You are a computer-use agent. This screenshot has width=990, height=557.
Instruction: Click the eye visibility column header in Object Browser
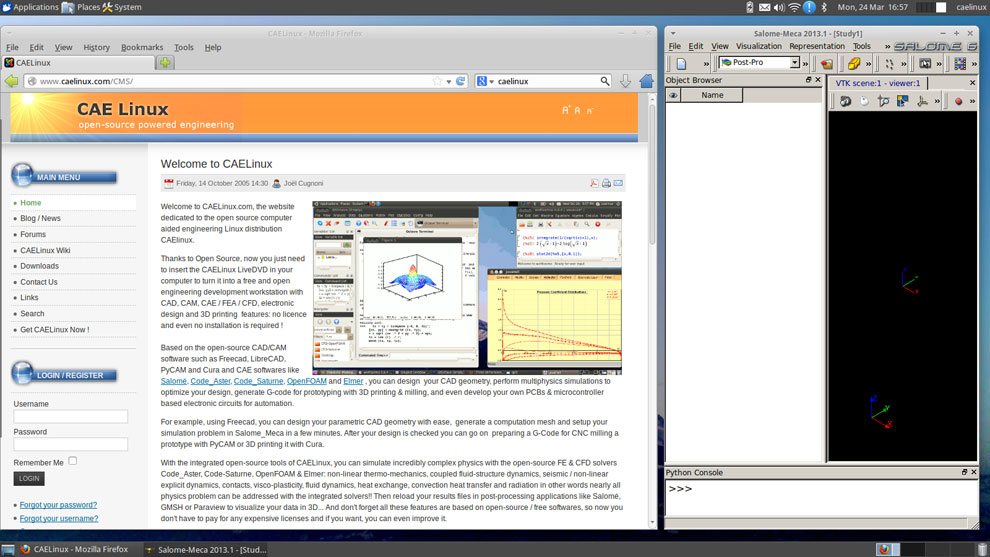tap(673, 95)
